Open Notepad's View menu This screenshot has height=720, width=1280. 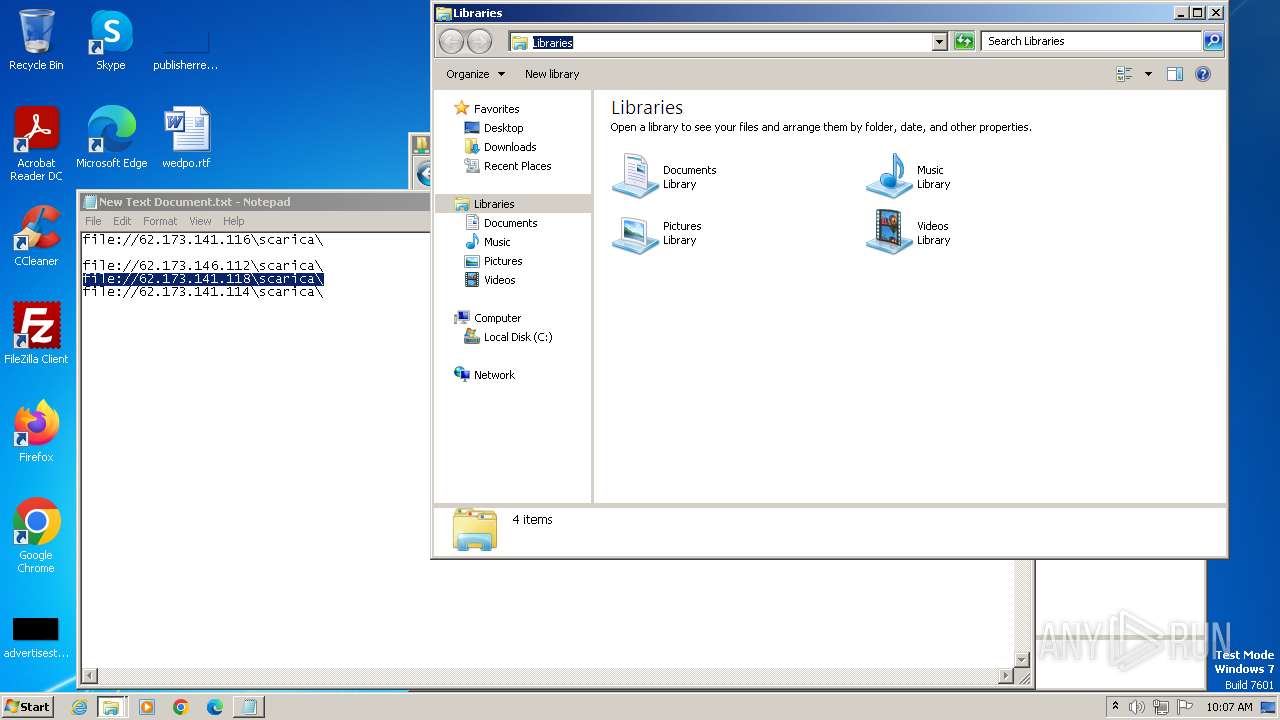tap(200, 221)
